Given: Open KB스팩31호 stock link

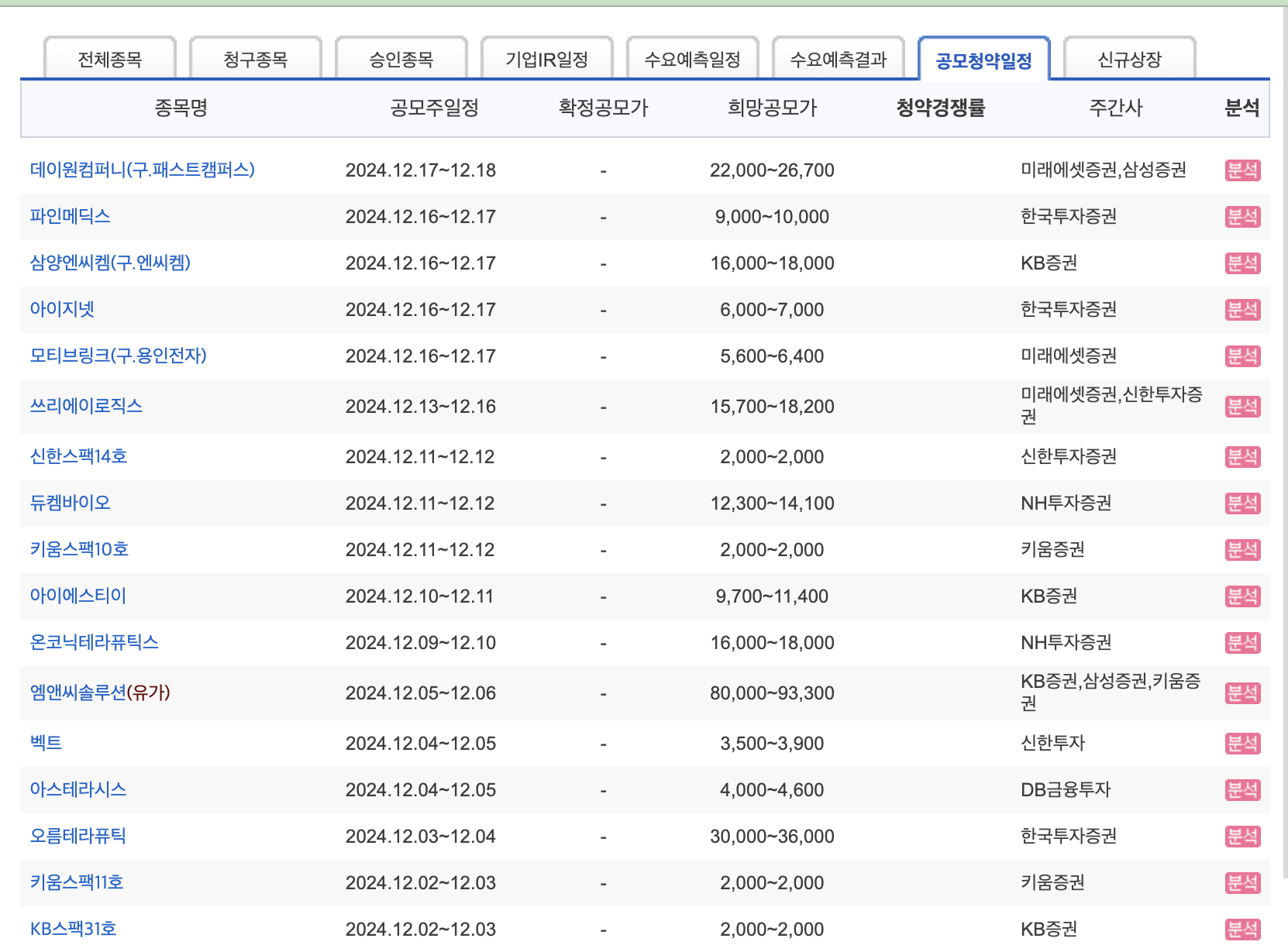Looking at the screenshot, I should point(74,929).
